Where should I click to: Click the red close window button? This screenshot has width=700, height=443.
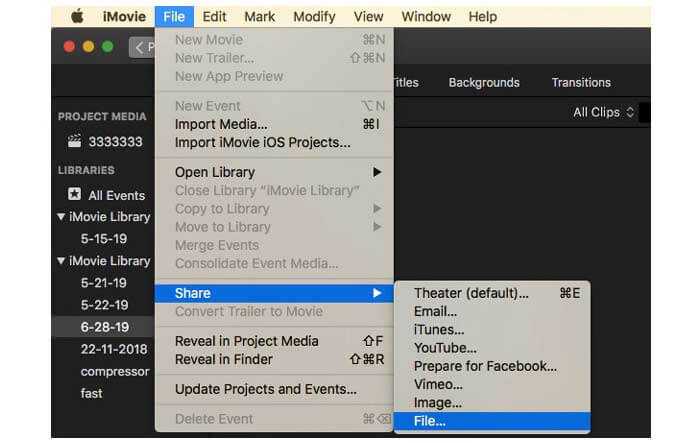(x=69, y=47)
